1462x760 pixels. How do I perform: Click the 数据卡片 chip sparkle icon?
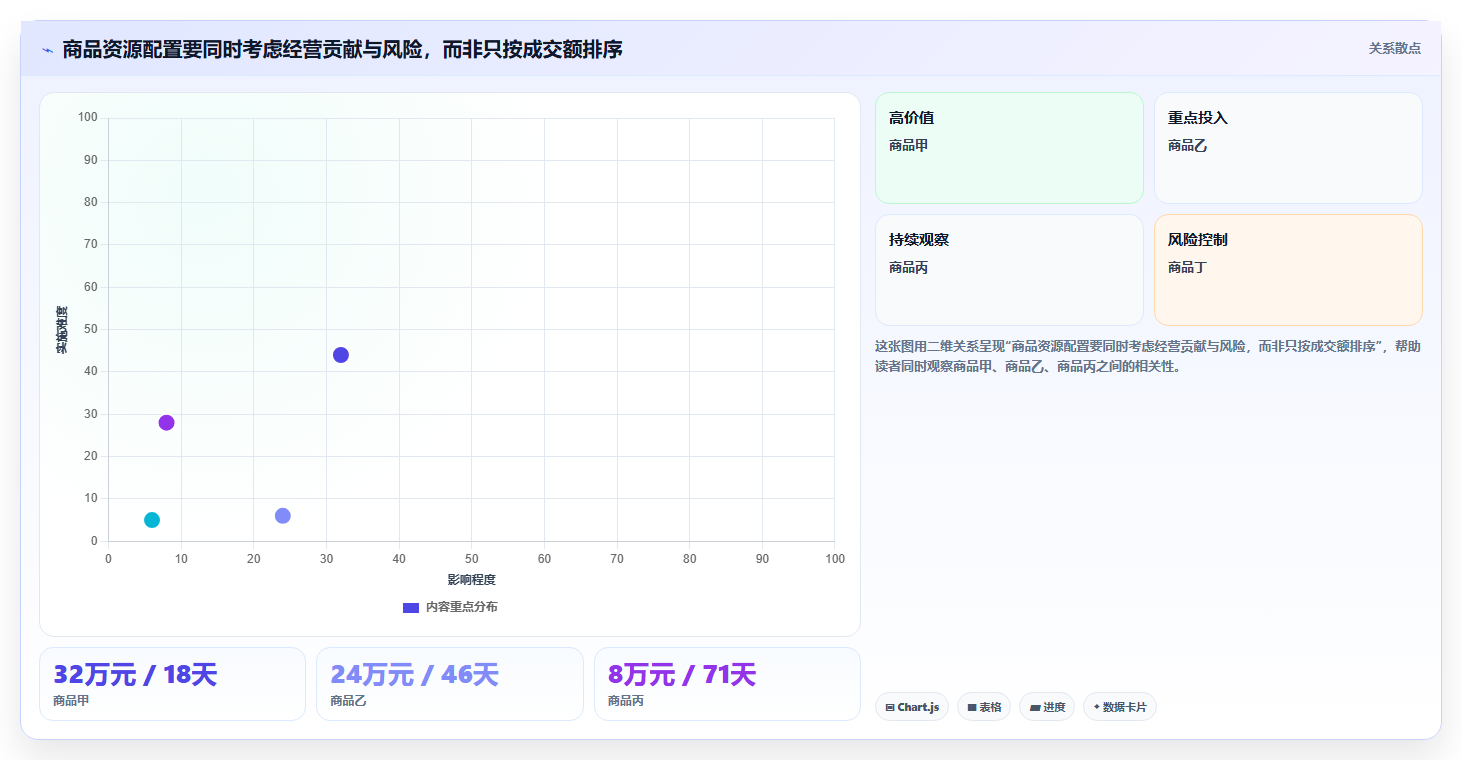[x=1097, y=707]
